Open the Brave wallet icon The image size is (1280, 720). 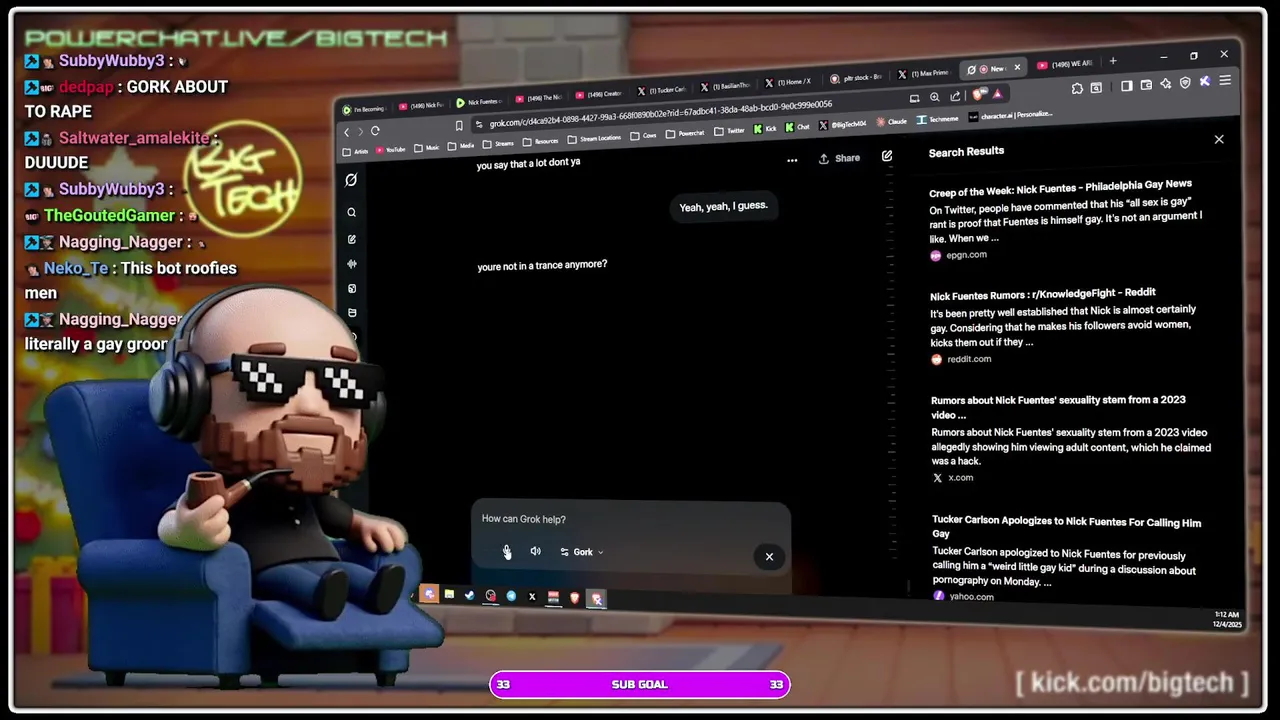coord(1146,85)
